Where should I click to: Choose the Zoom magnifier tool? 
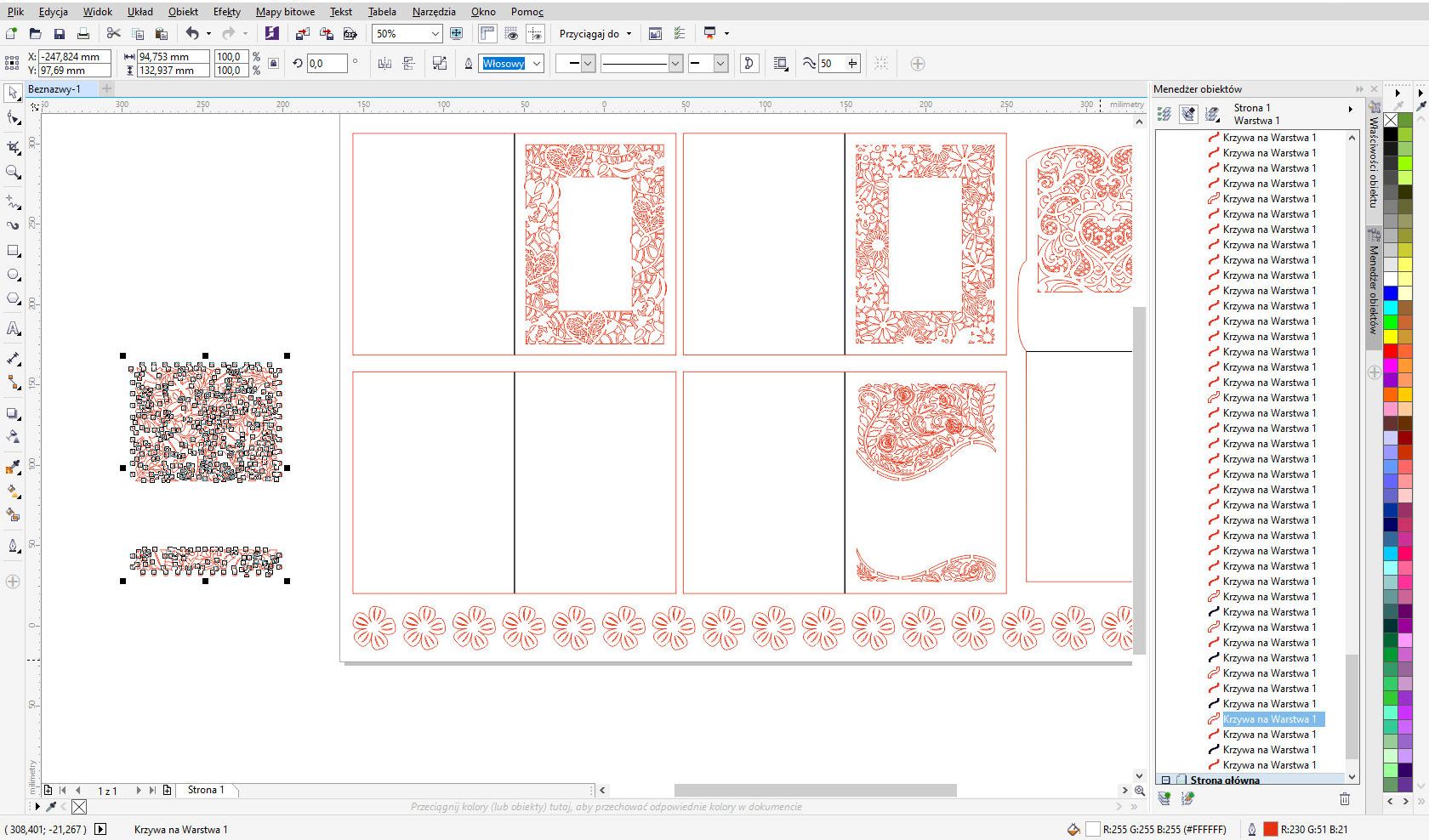tap(14, 172)
